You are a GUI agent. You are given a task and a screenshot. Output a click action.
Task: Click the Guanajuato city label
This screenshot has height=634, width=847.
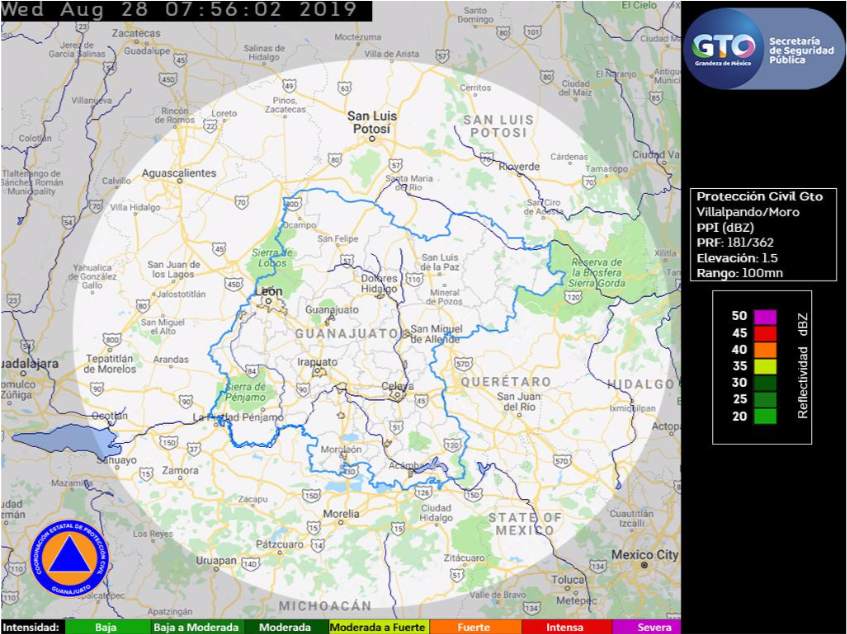tap(332, 309)
